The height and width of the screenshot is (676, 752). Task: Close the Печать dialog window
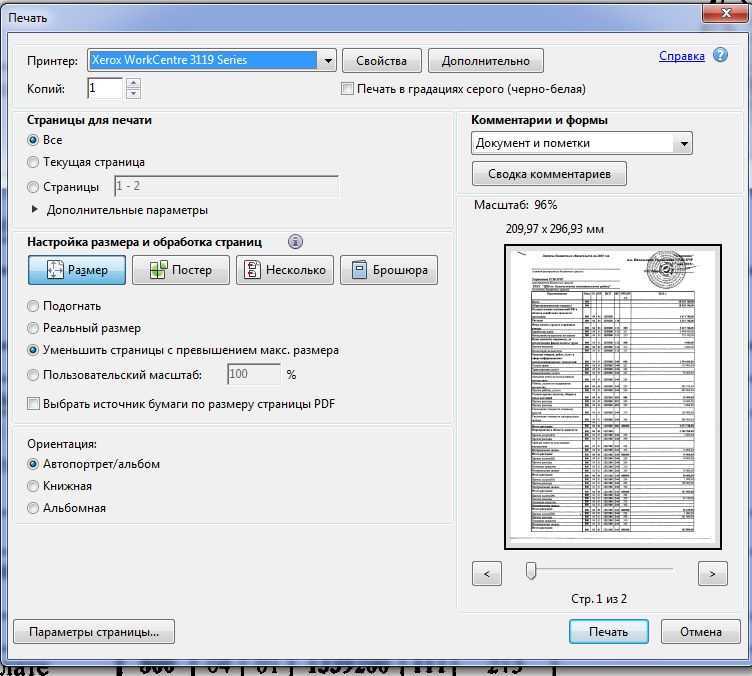pyautogui.click(x=726, y=12)
